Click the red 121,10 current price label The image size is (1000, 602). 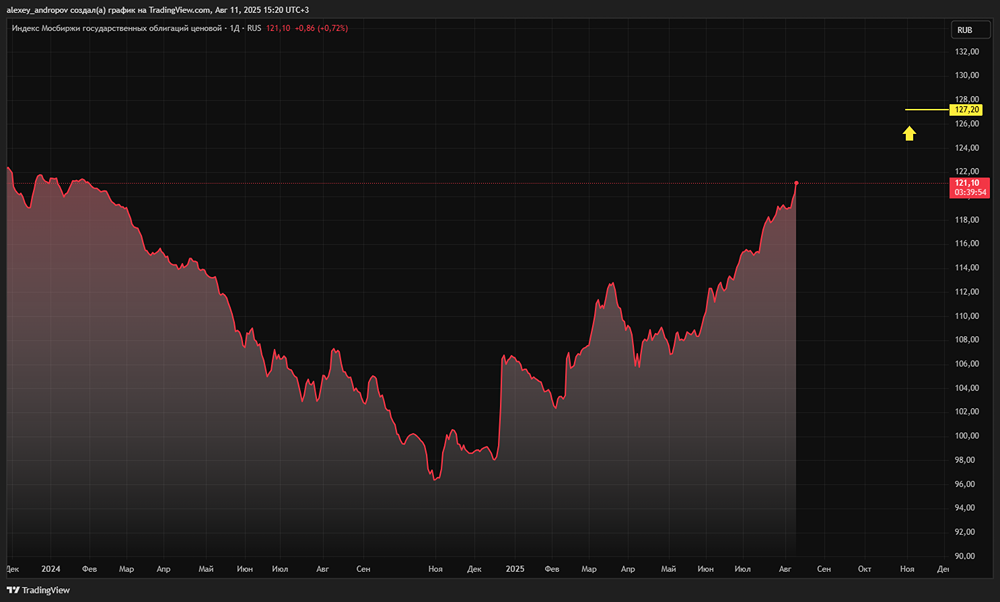(968, 183)
